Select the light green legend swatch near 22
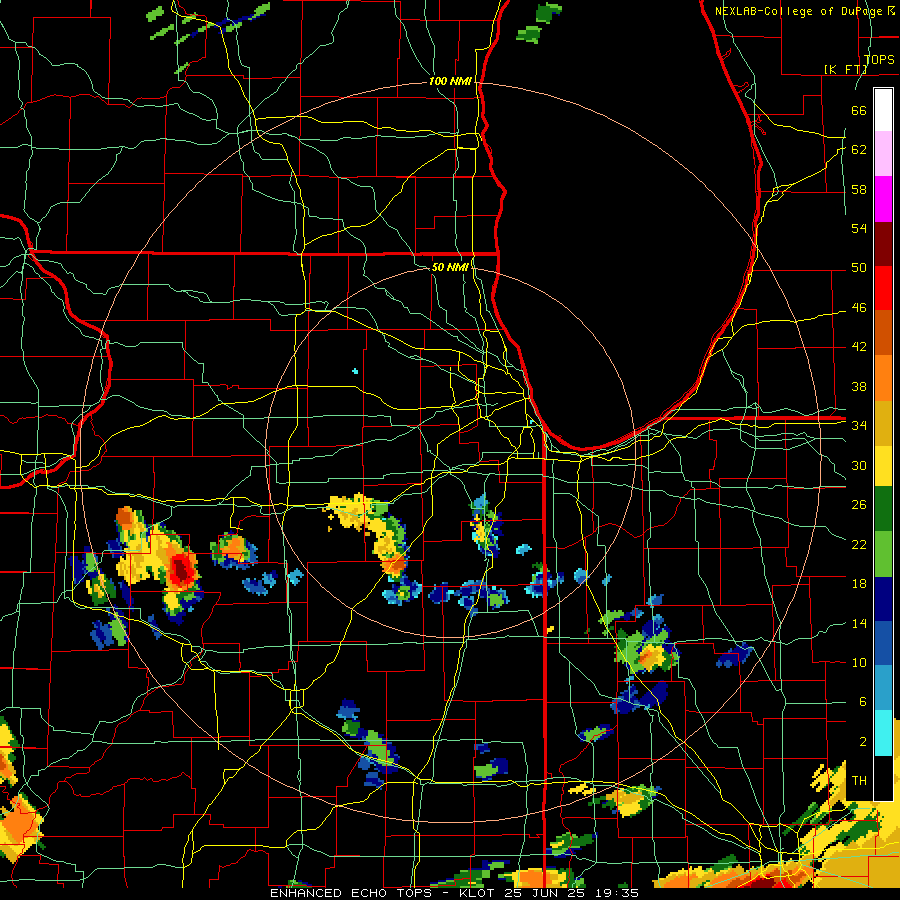The image size is (900, 900). tap(883, 554)
